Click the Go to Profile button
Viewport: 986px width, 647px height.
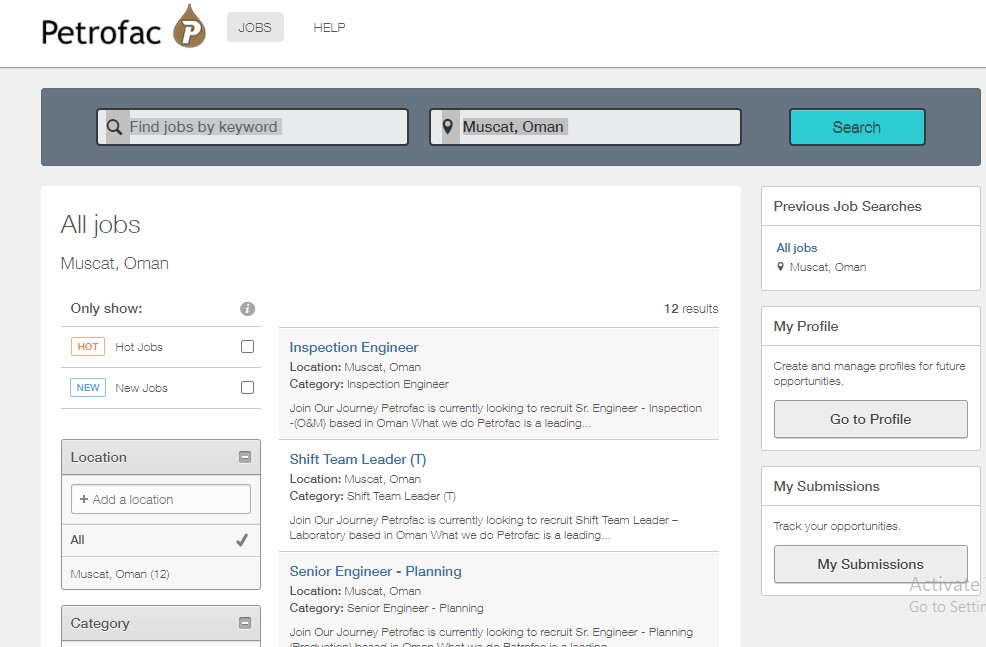(x=870, y=419)
